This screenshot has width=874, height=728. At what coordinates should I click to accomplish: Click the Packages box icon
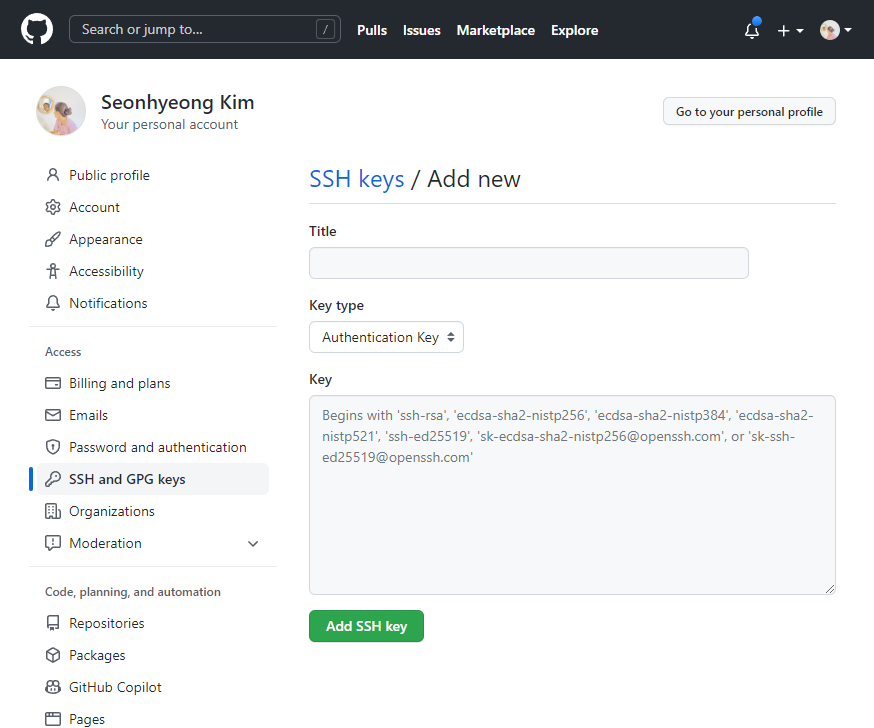tap(53, 655)
